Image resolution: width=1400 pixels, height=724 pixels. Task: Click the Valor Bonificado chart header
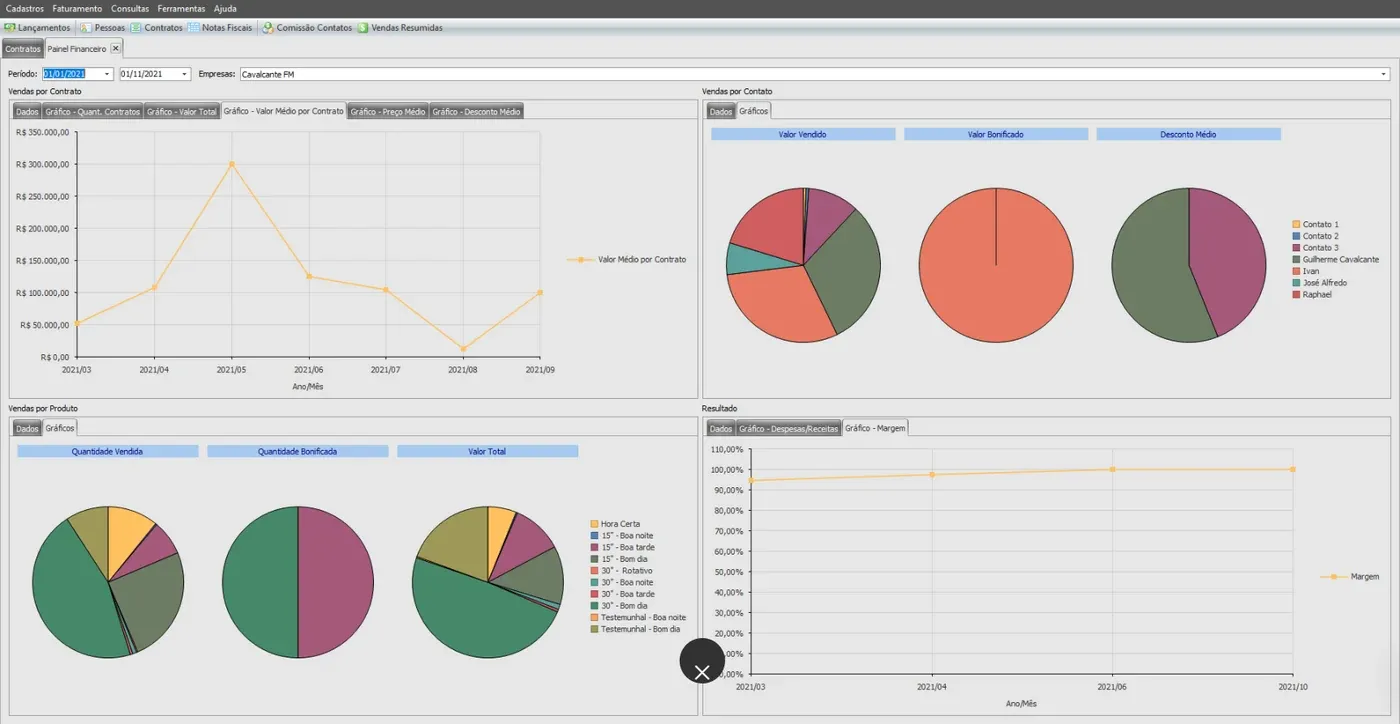[x=995, y=134]
